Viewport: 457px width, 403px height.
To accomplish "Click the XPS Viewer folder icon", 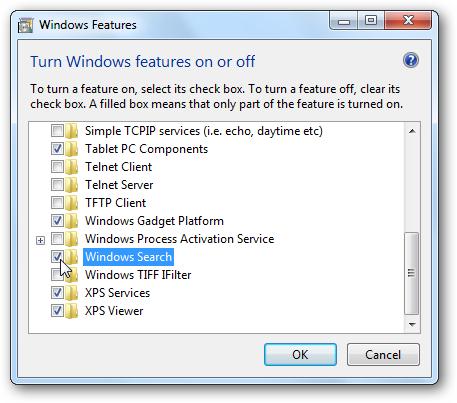I will (71, 311).
